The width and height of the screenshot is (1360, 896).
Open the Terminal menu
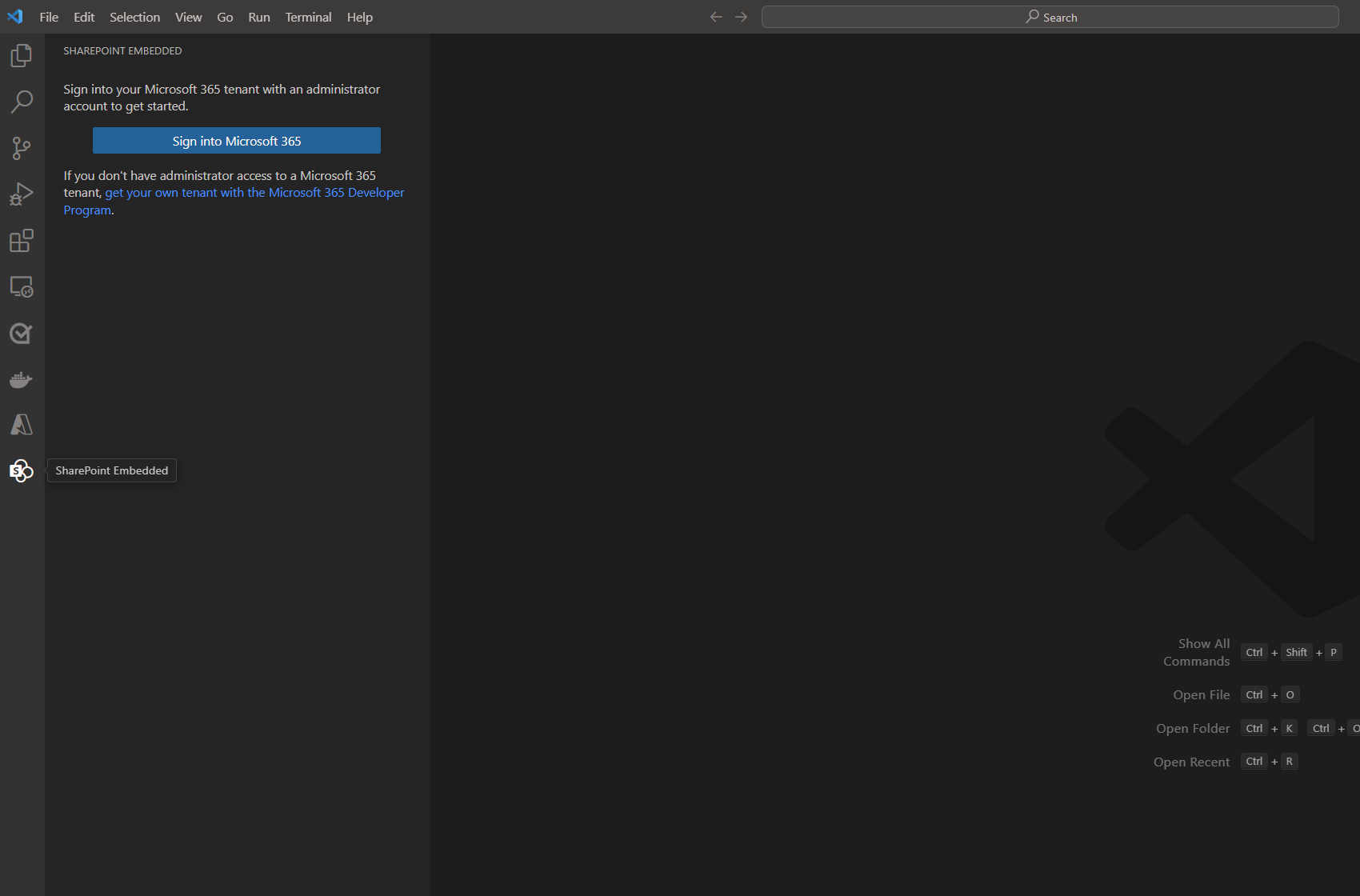click(x=308, y=17)
